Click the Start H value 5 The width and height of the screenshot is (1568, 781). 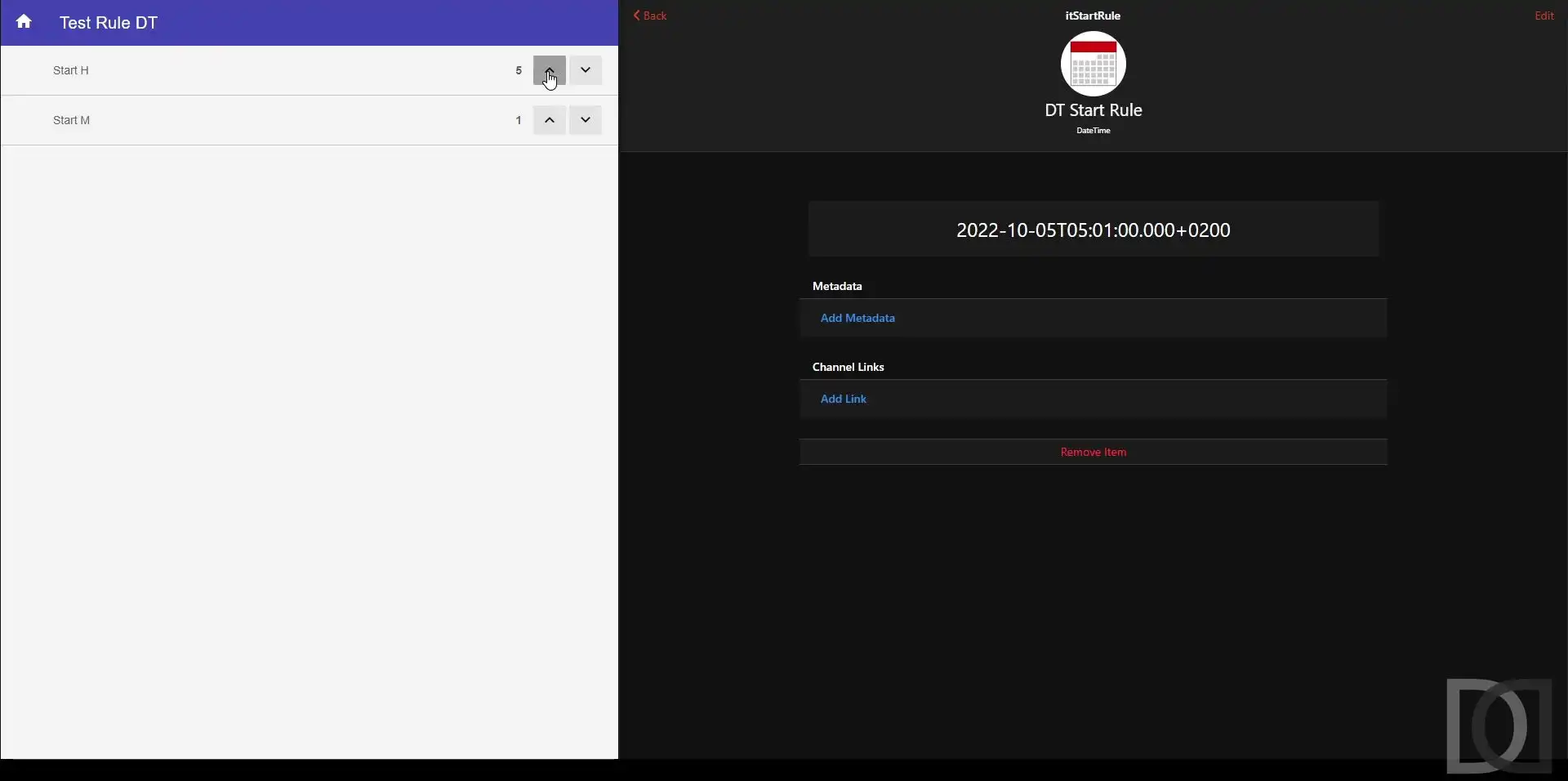tap(519, 70)
